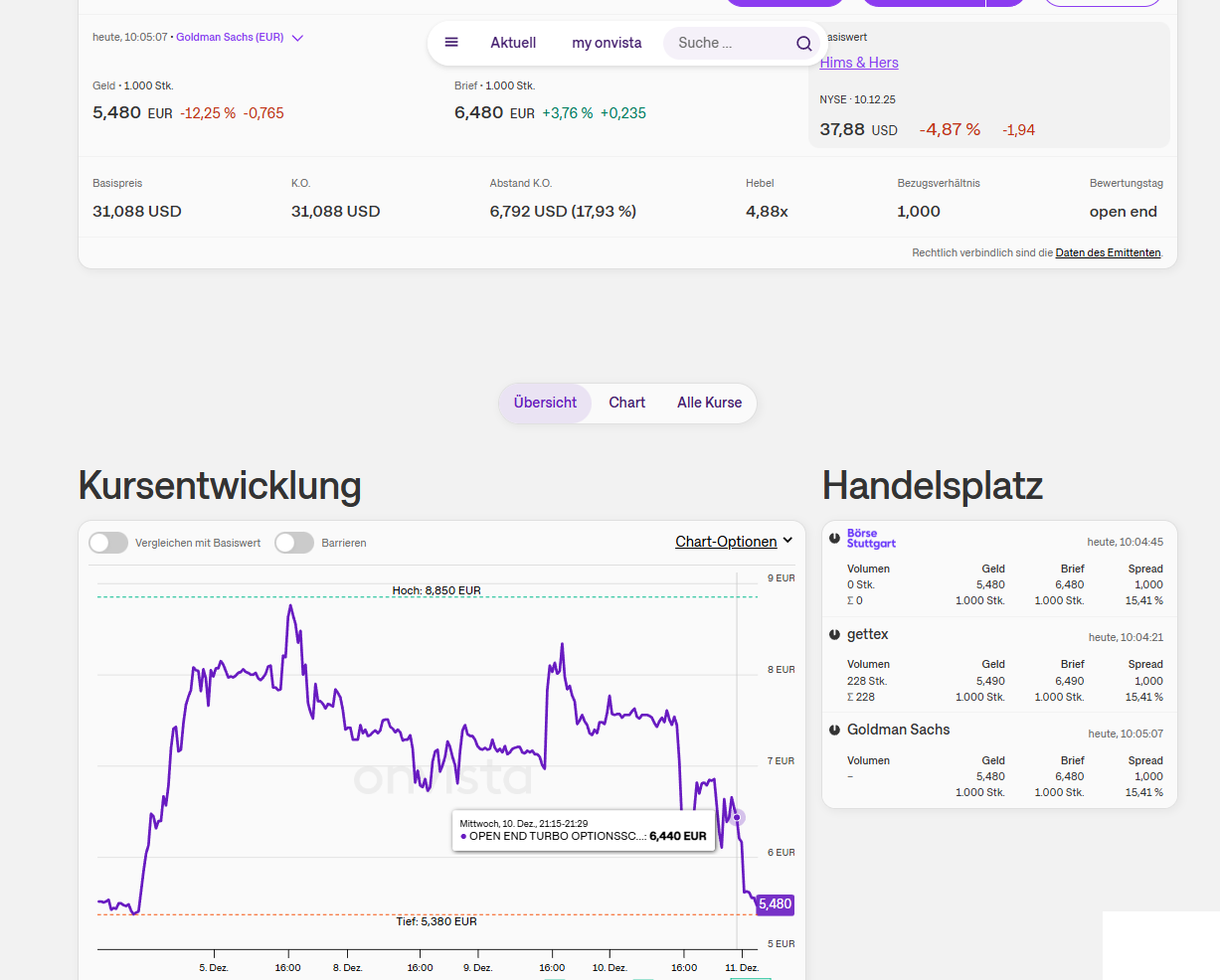Click the Handelsplatz heading
The image size is (1220, 980).
(x=933, y=485)
